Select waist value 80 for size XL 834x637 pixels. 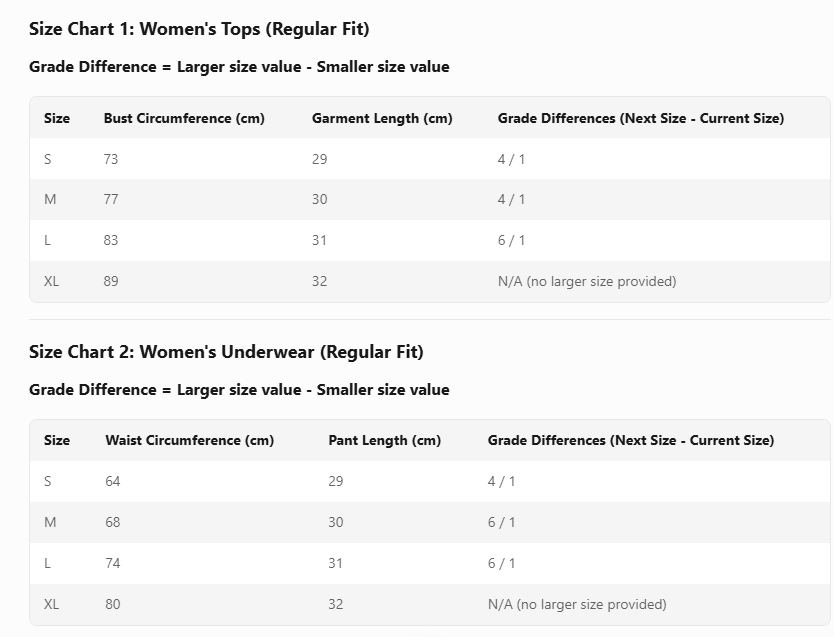(x=113, y=604)
